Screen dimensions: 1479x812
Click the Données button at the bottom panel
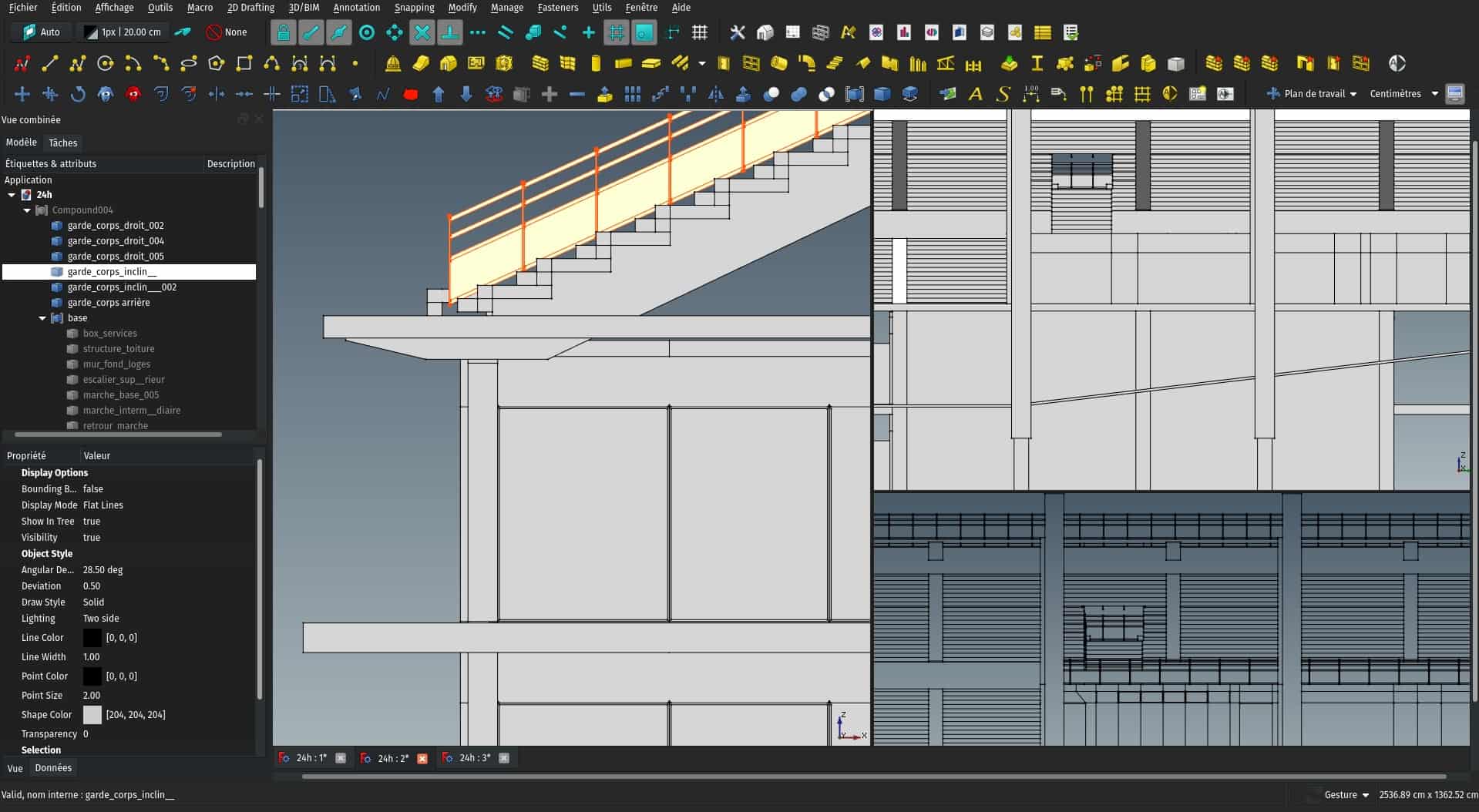point(52,767)
